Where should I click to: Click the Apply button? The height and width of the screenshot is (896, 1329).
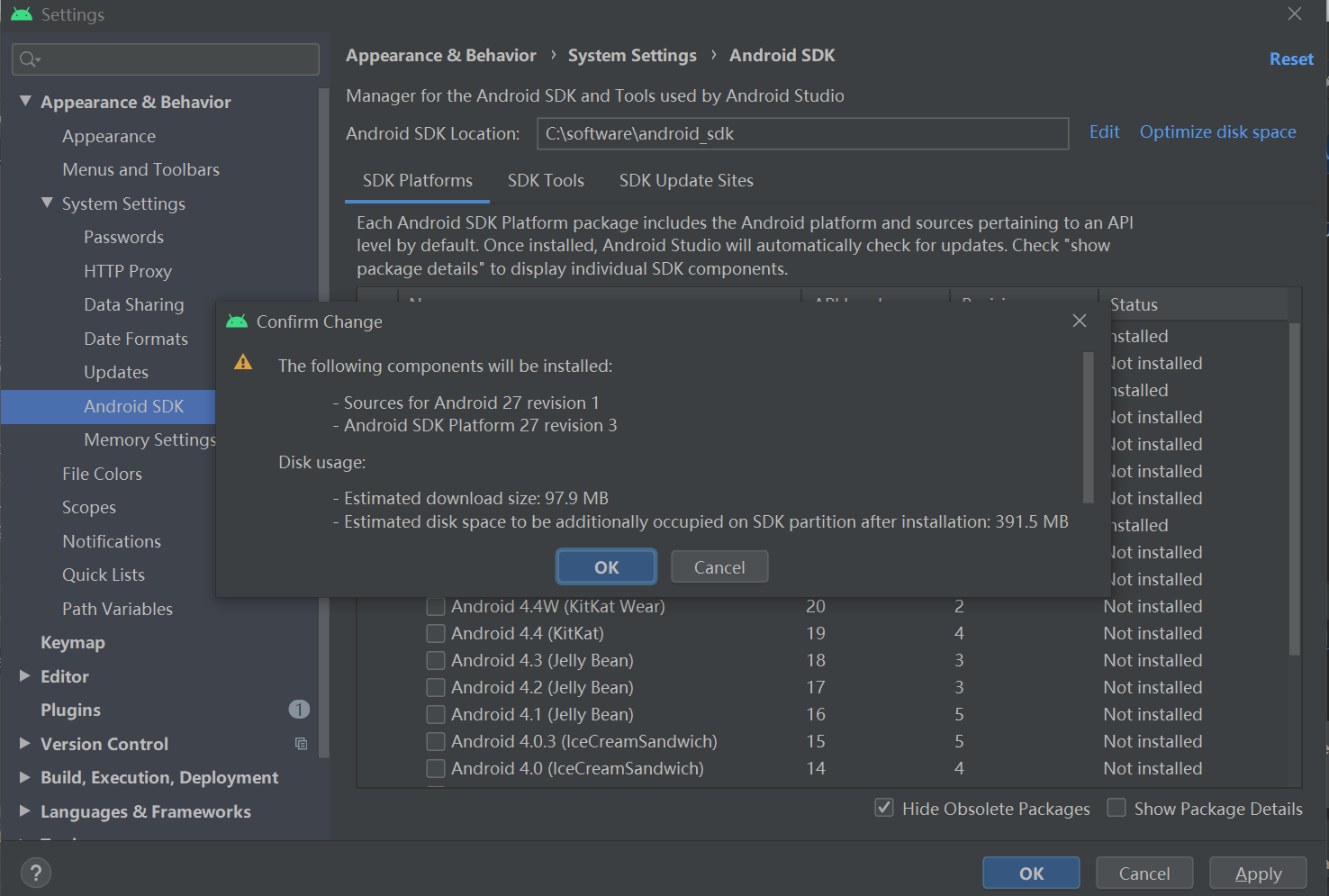pos(1258,873)
